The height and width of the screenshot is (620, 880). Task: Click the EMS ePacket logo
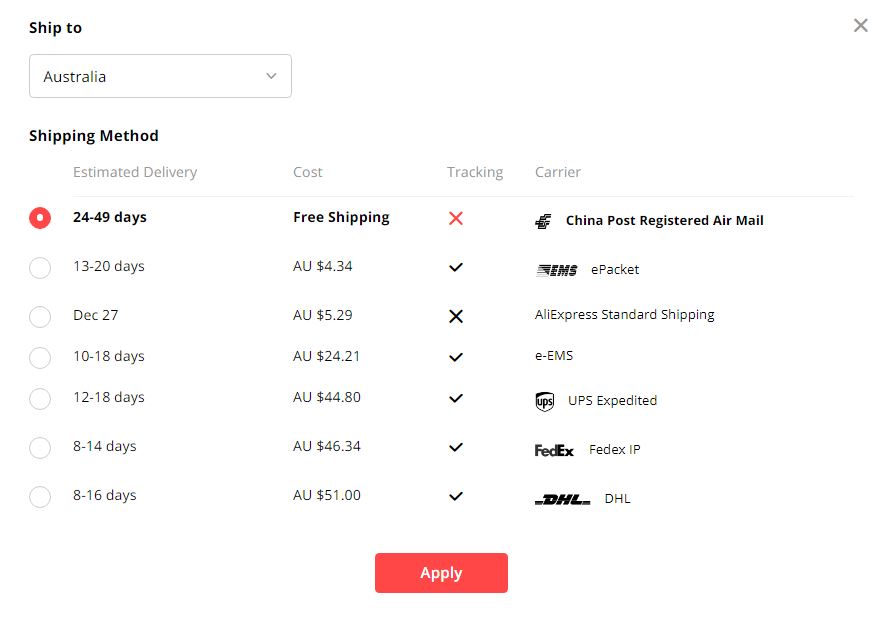(556, 270)
